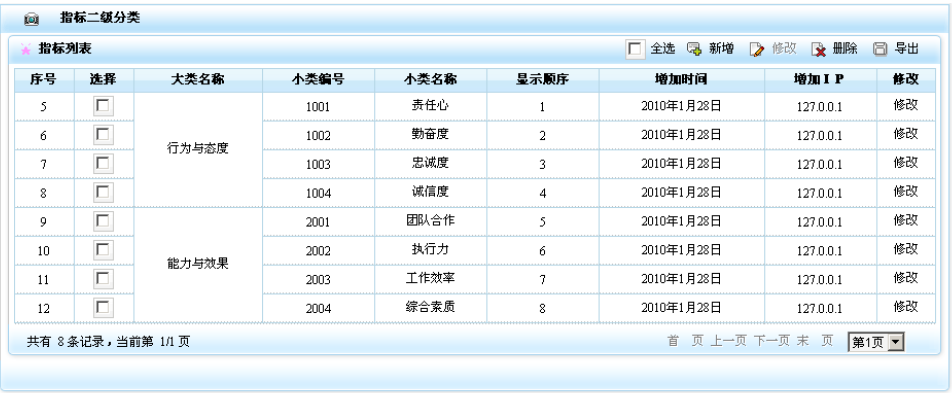
Task: Open 修改 link for the 诚信度 row
Action: click(x=905, y=191)
